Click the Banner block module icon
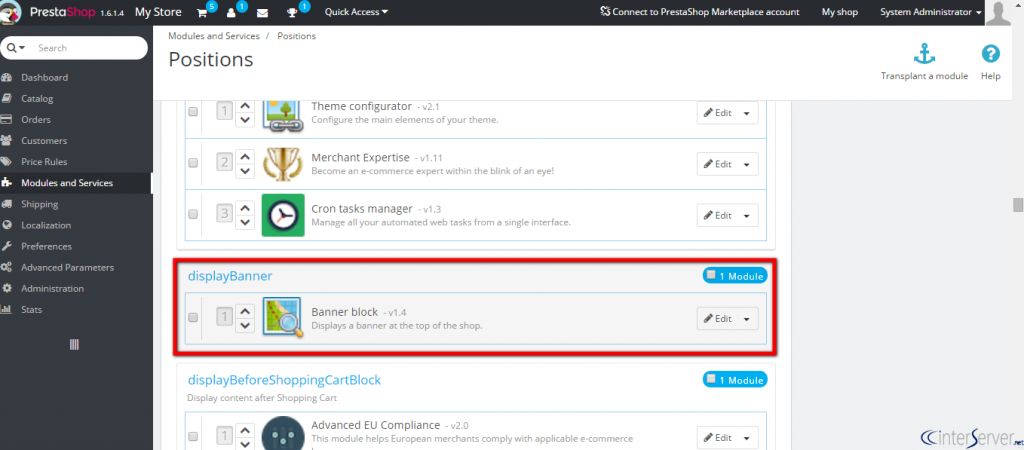The image size is (1024, 450). pos(283,317)
